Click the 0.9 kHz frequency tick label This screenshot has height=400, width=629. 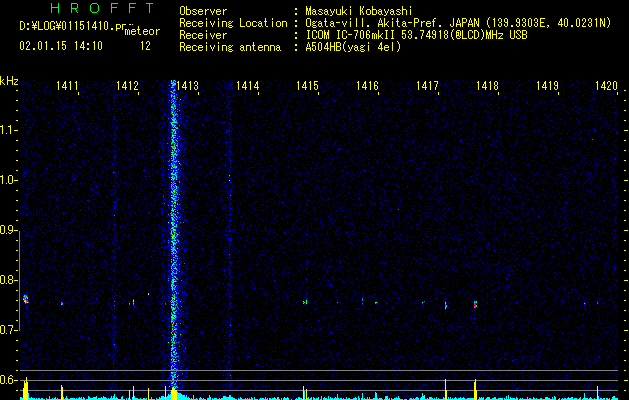pyautogui.click(x=8, y=230)
